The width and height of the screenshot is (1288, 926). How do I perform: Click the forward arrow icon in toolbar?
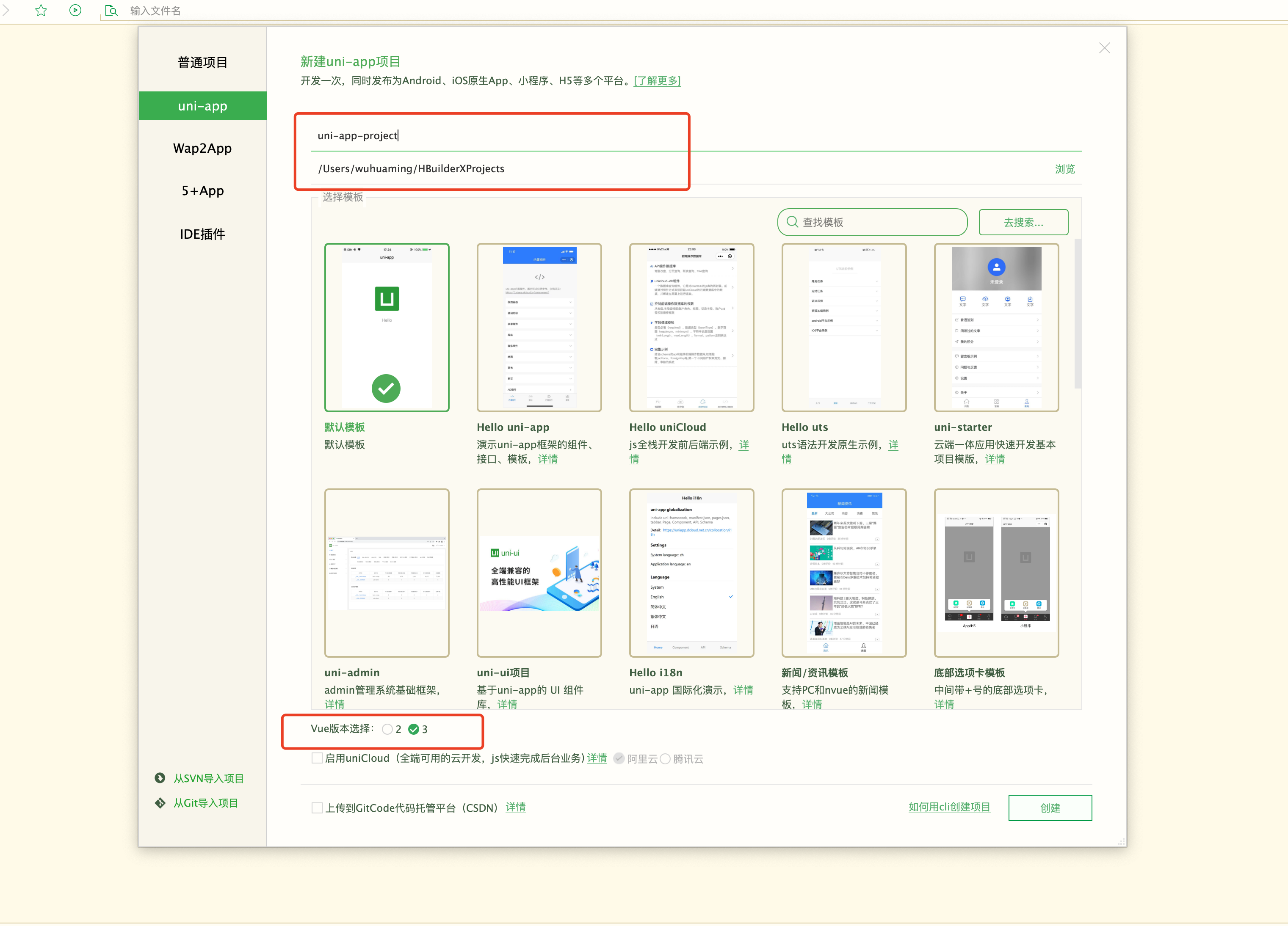(6, 10)
